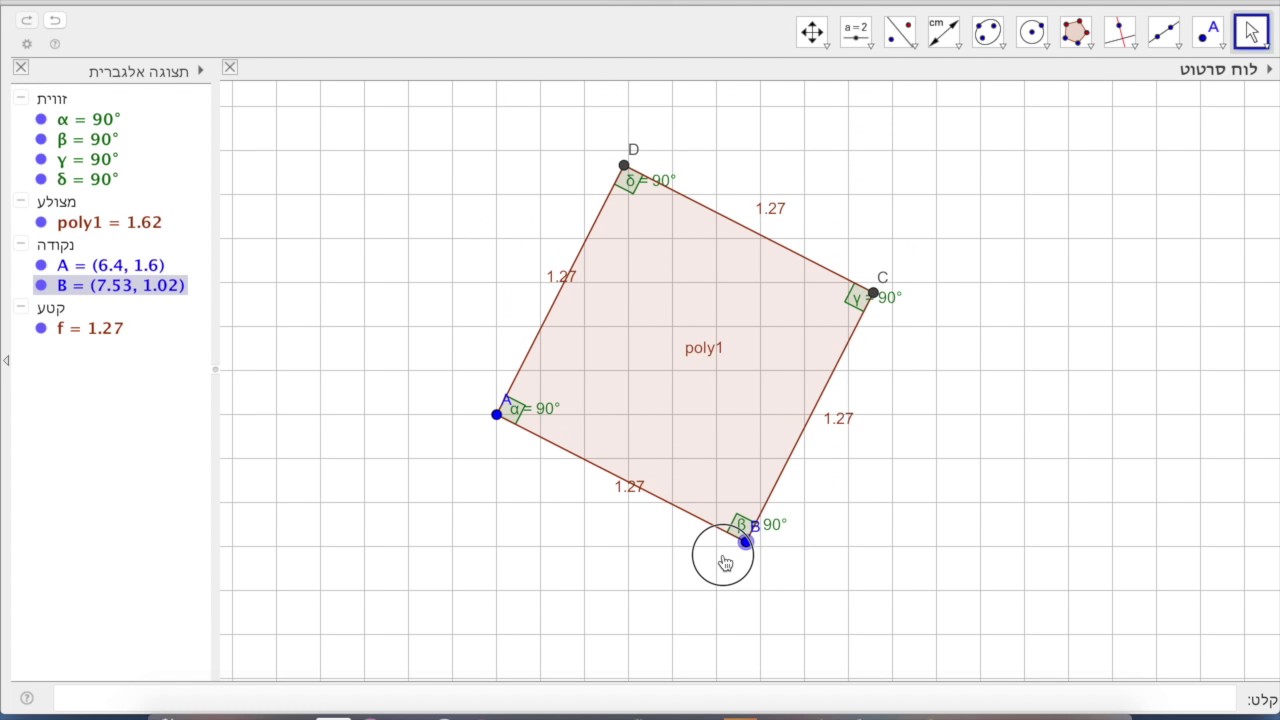Click the δ = 90° angle label in drawing

pos(651,181)
